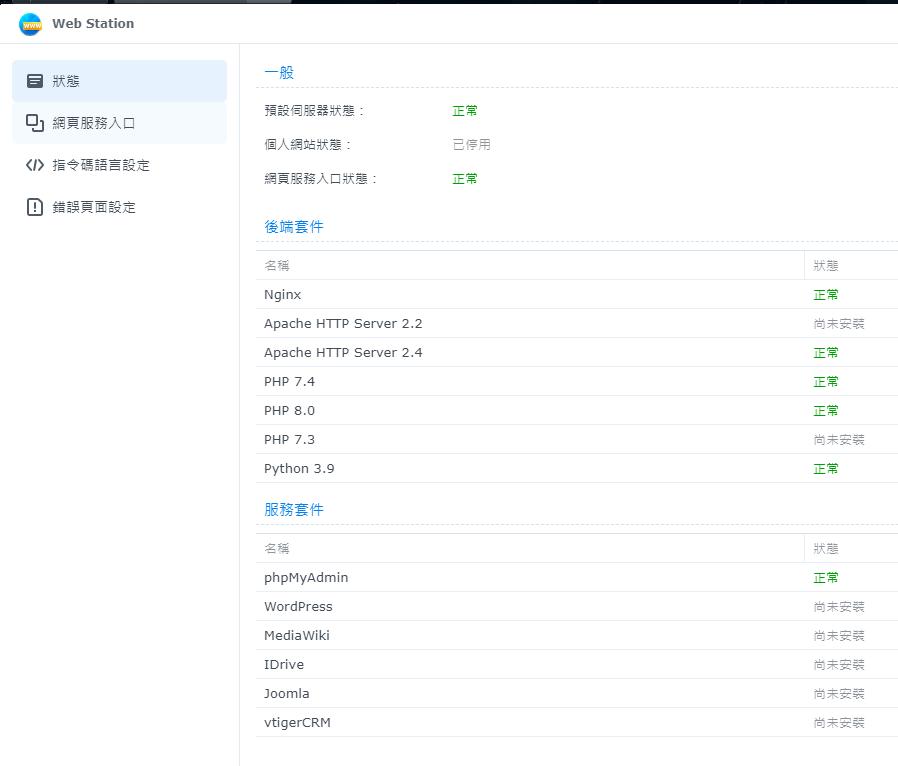Image resolution: width=898 pixels, height=766 pixels.
Task: Select the PHP 7.3 row
Action: pyautogui.click(x=577, y=440)
